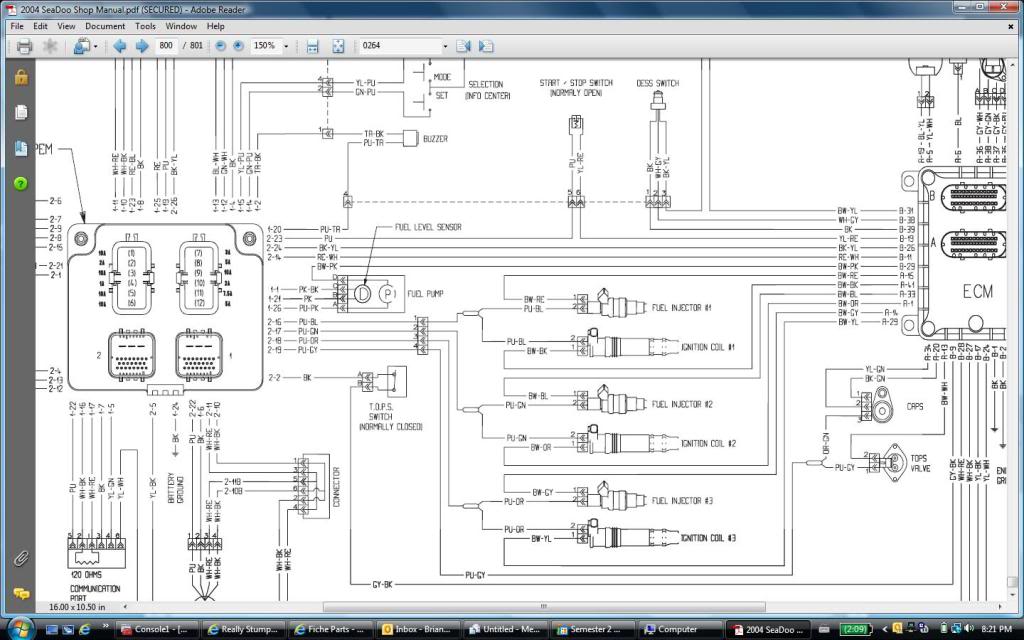Click the page number field showing 800
This screenshot has height=640, width=1024.
tap(166, 46)
